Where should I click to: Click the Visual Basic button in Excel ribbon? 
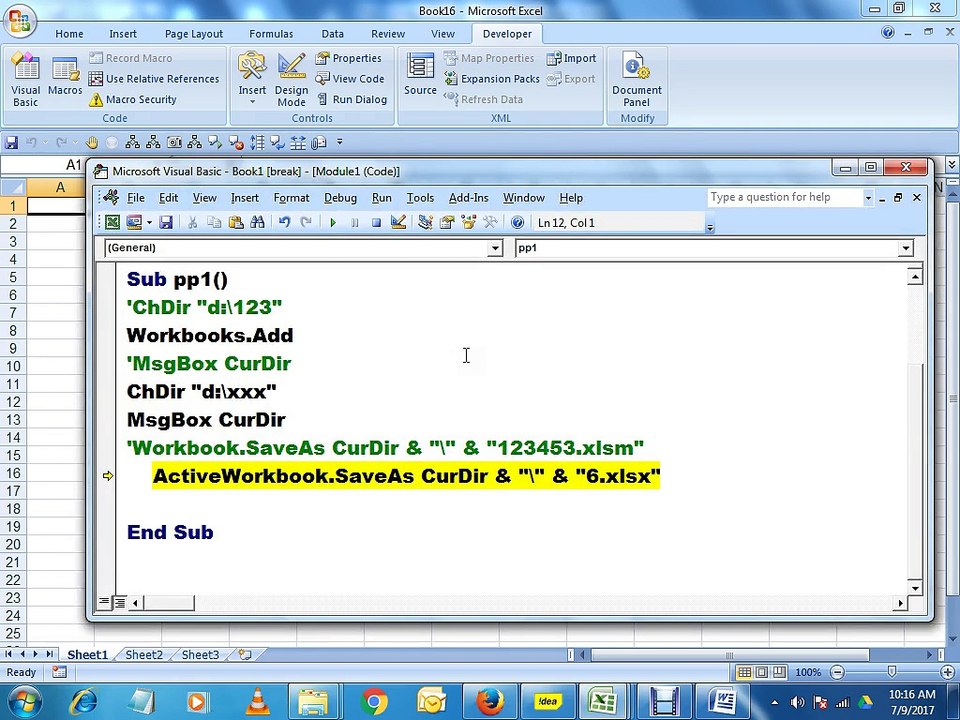(x=26, y=80)
